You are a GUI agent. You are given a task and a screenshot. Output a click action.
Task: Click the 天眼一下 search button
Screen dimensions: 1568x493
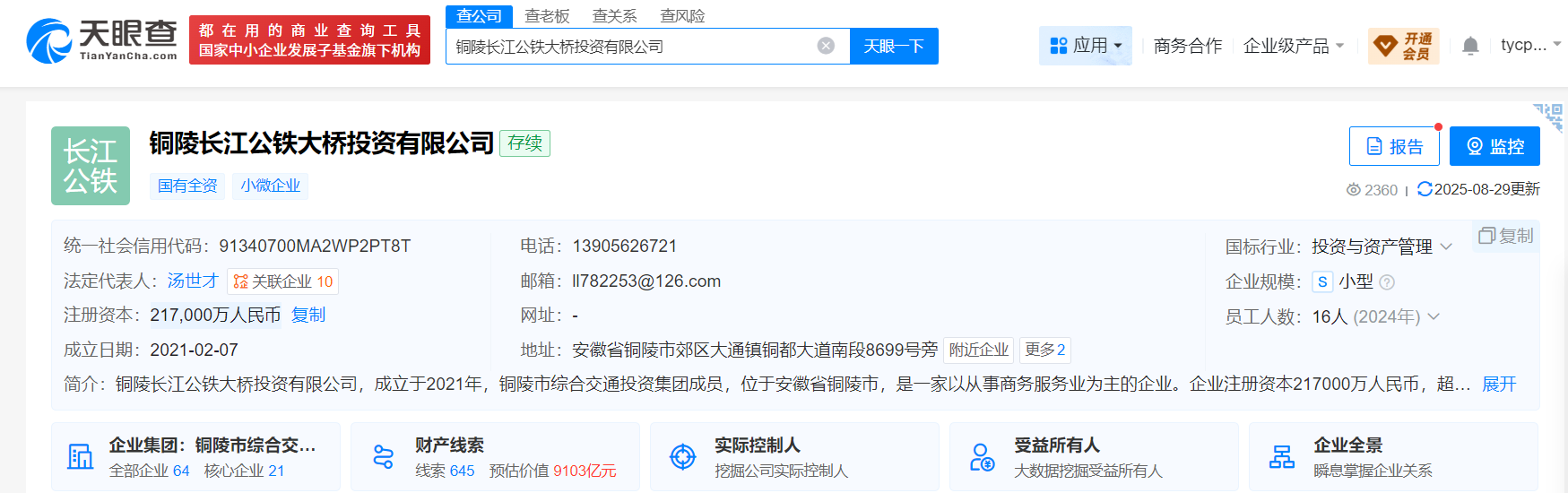click(x=894, y=46)
